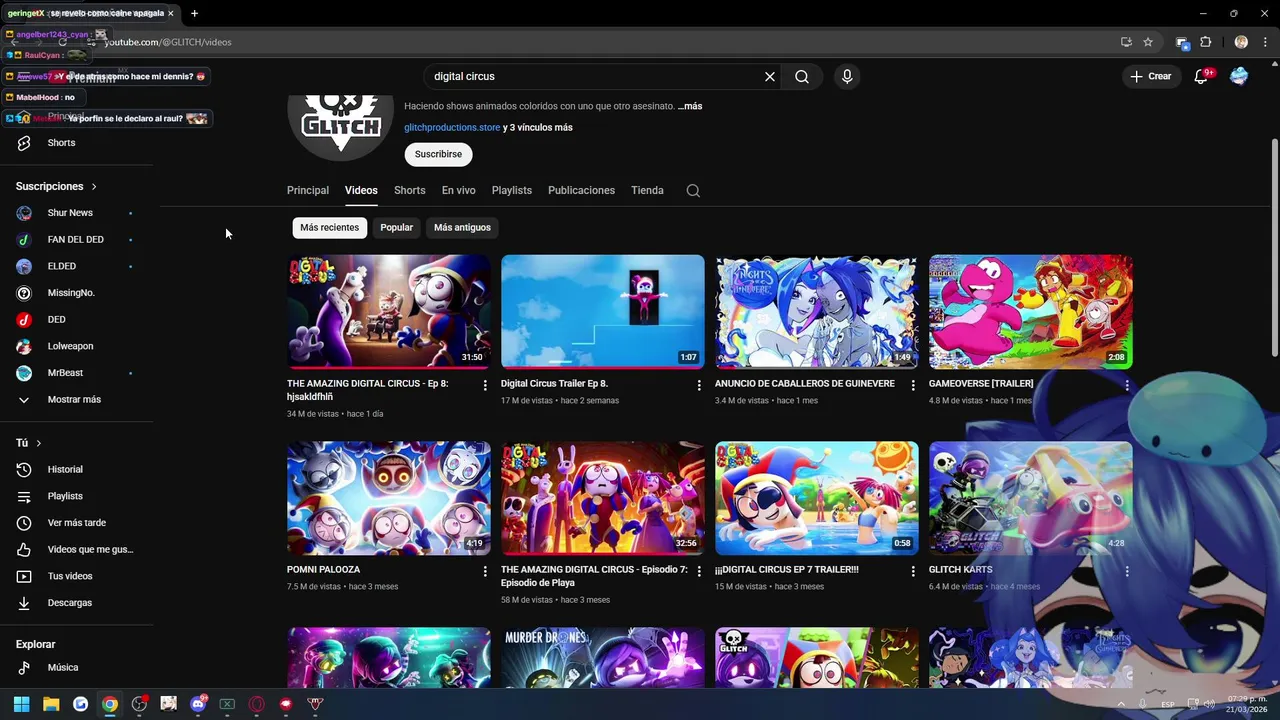Select the Más antiguos filter chip
This screenshot has height=720, width=1280.
coord(462,227)
